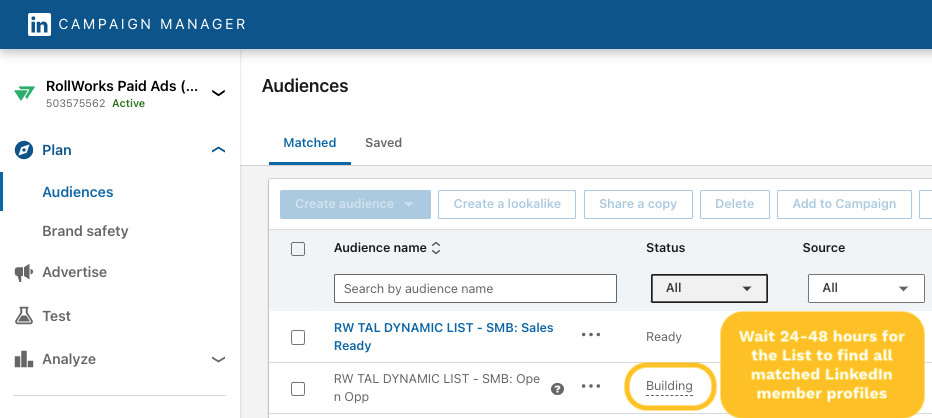Sort audiences by Audience name arrows
Viewport: 932px width, 418px height.
coord(436,248)
